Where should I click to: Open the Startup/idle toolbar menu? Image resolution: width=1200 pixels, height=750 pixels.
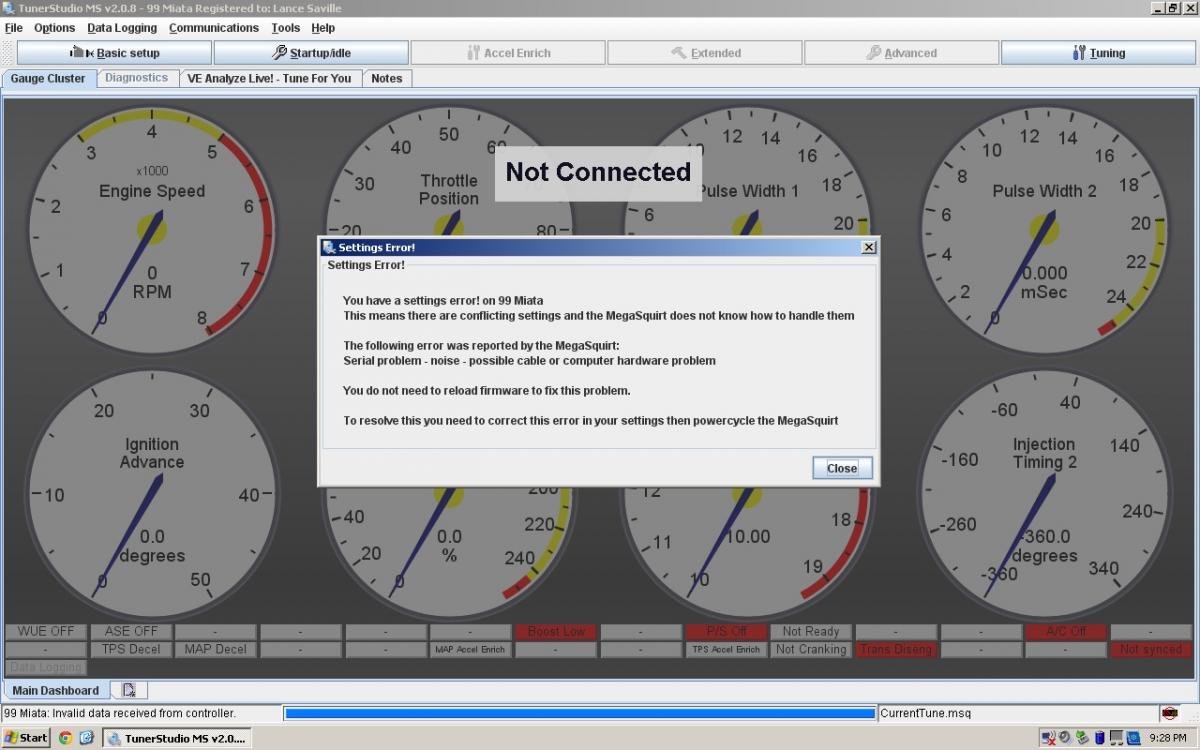pyautogui.click(x=311, y=53)
